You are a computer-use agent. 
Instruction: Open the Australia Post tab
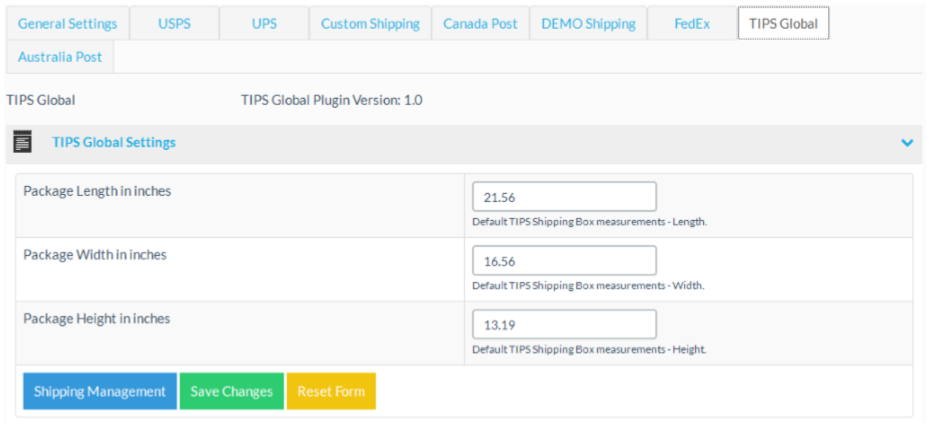[x=60, y=57]
